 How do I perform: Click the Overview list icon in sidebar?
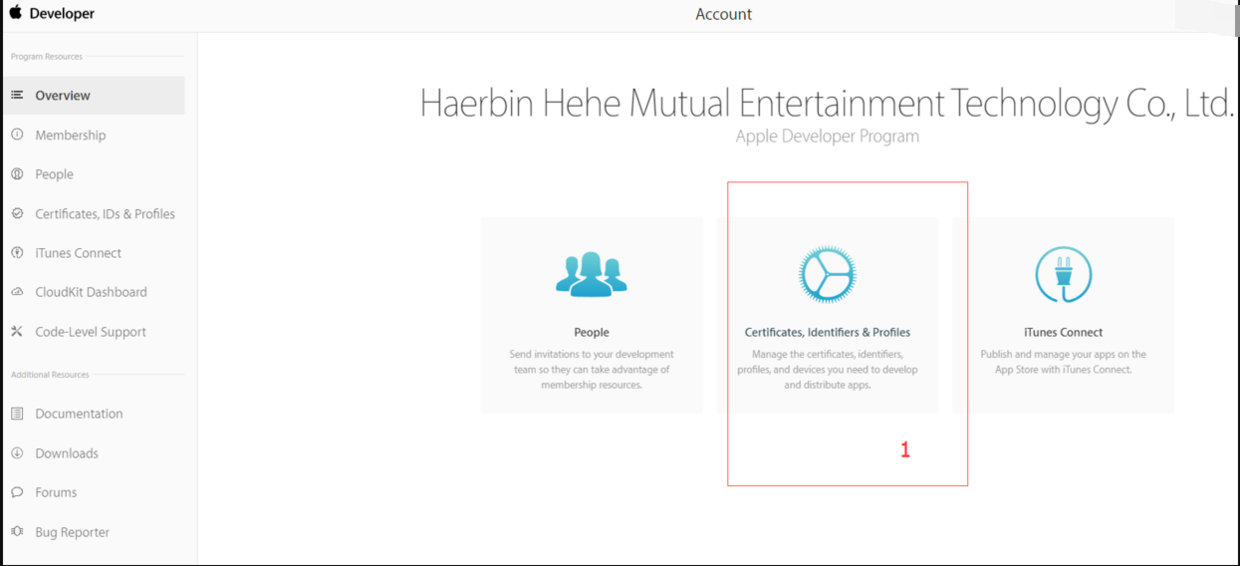point(17,95)
